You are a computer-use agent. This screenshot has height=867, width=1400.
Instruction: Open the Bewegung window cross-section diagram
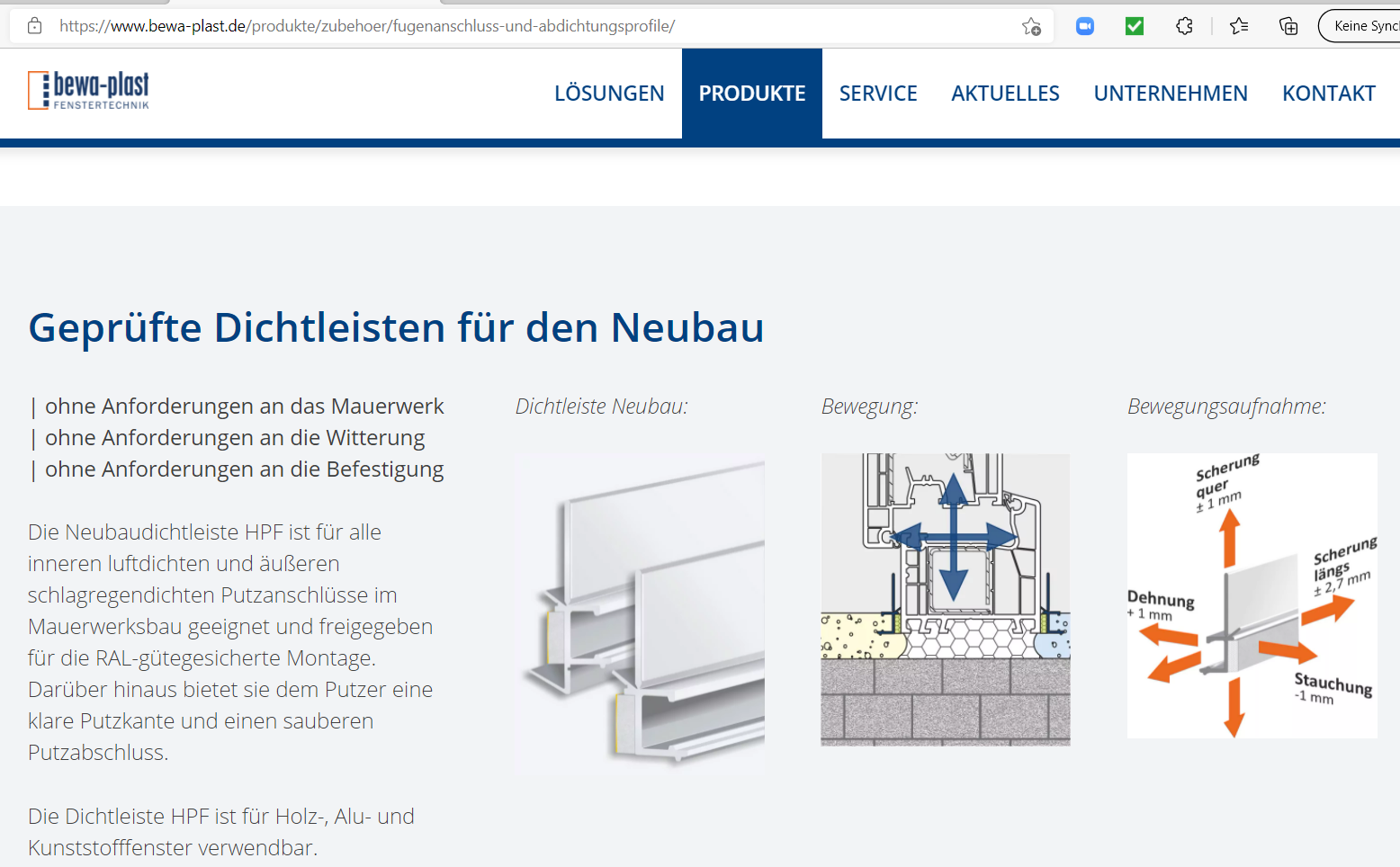click(946, 600)
